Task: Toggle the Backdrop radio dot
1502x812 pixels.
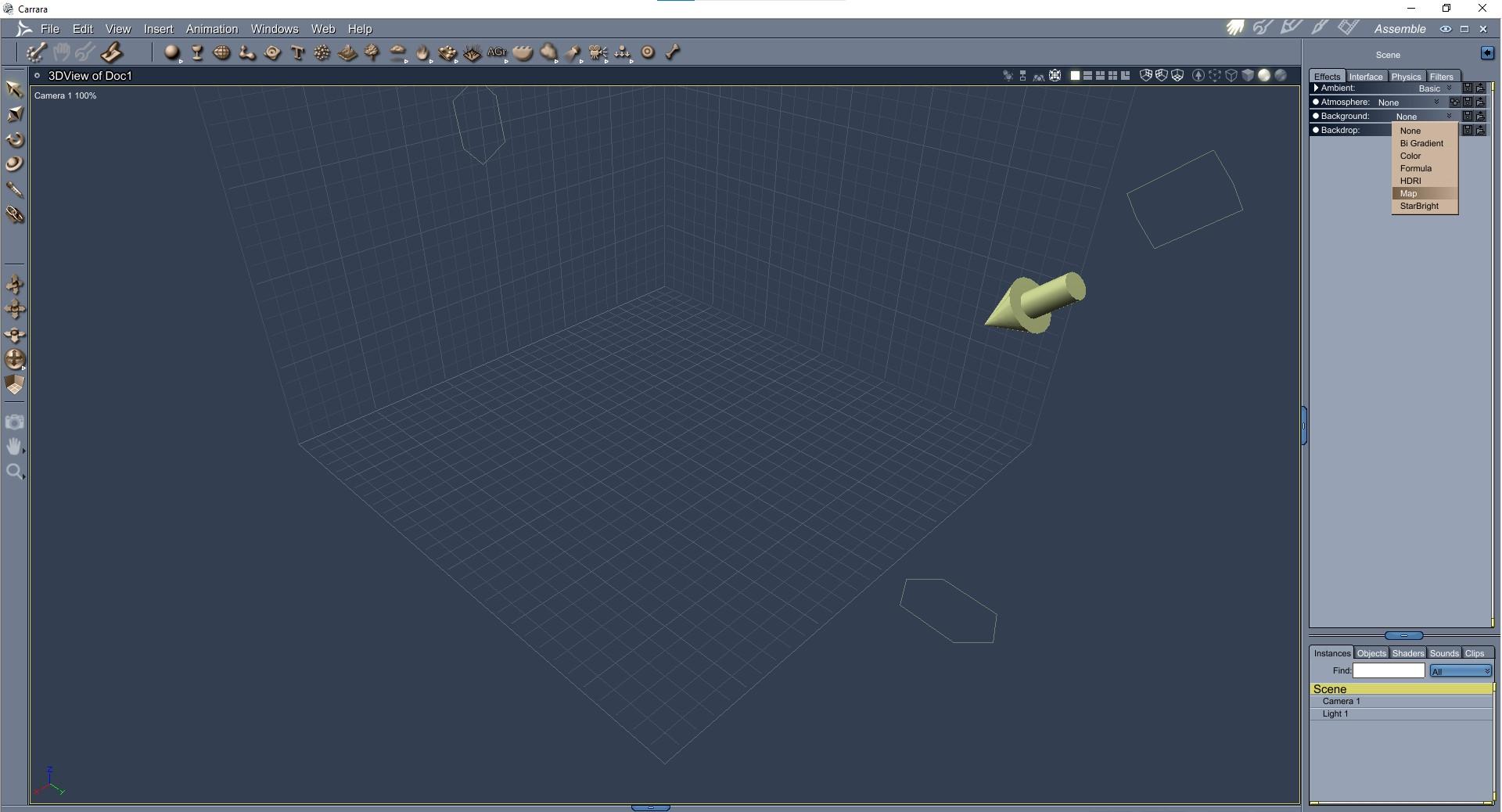Action: (x=1316, y=130)
